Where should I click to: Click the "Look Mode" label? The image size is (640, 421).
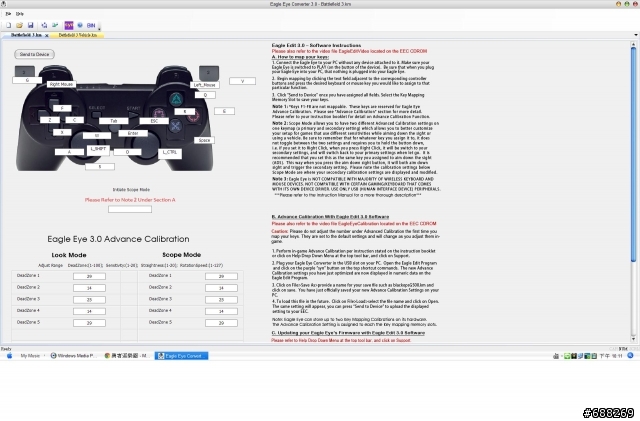[69, 255]
